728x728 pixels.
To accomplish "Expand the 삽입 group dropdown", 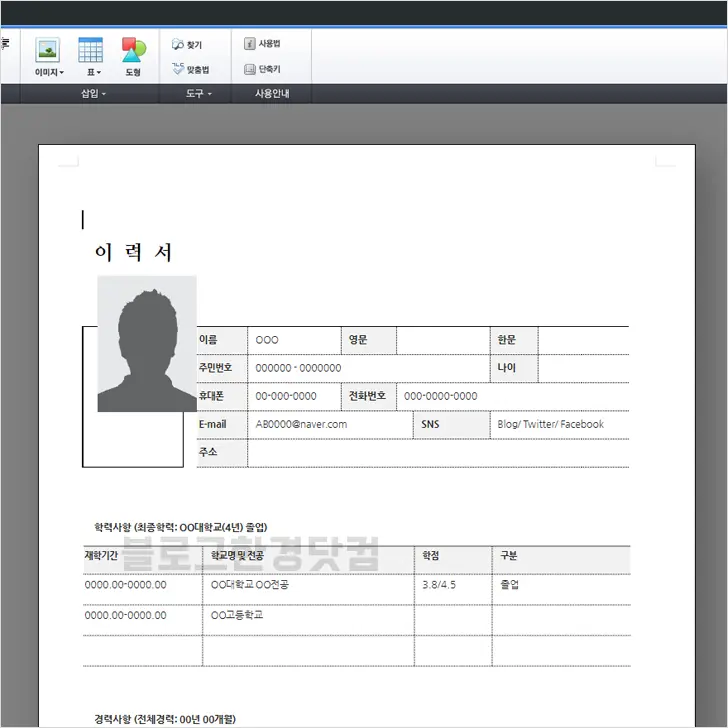I will (93, 94).
